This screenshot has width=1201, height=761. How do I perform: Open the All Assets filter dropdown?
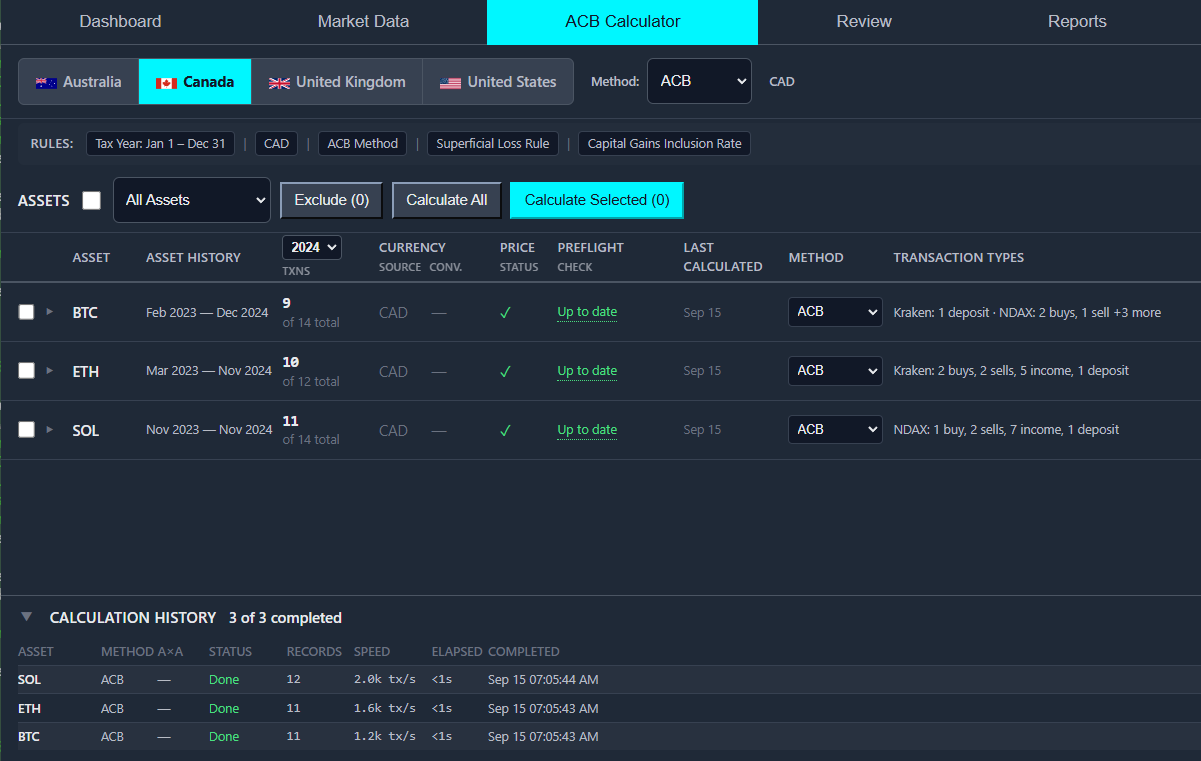pos(192,200)
